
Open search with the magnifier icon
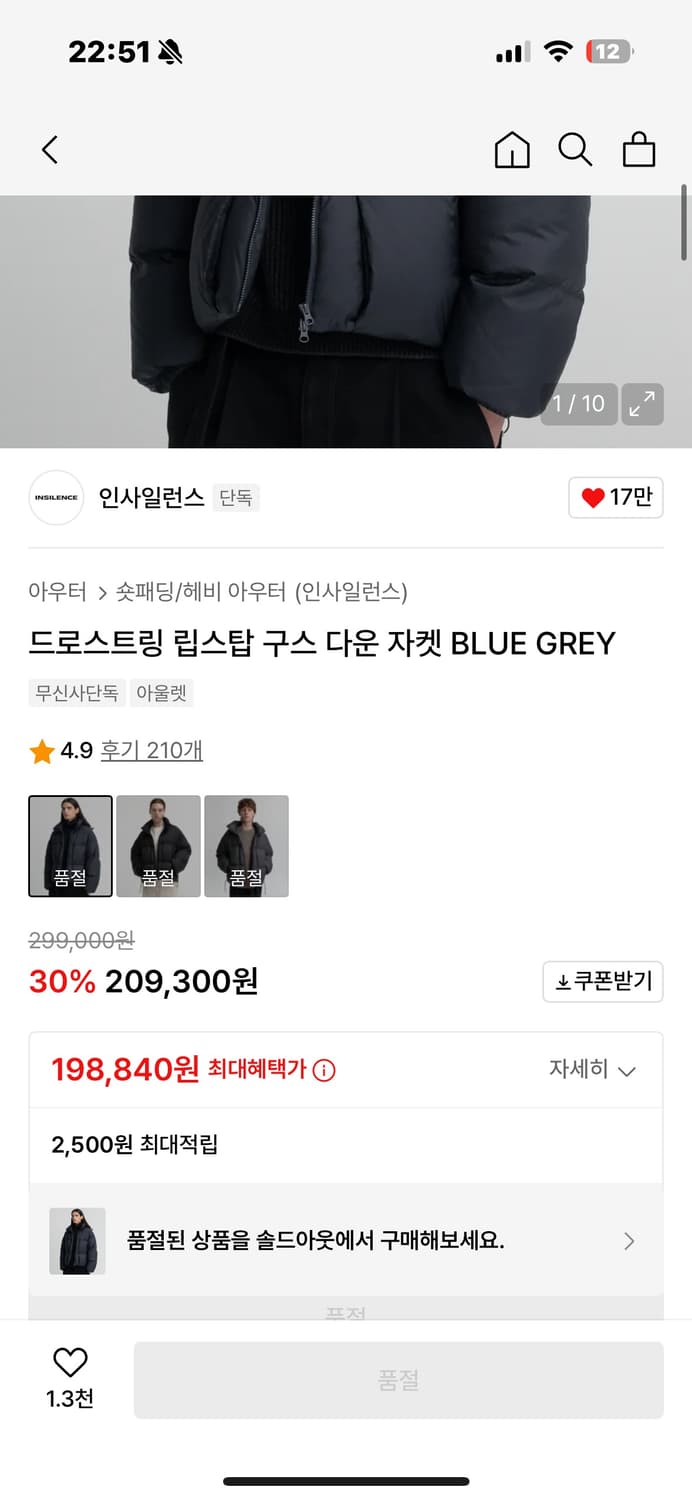point(575,149)
